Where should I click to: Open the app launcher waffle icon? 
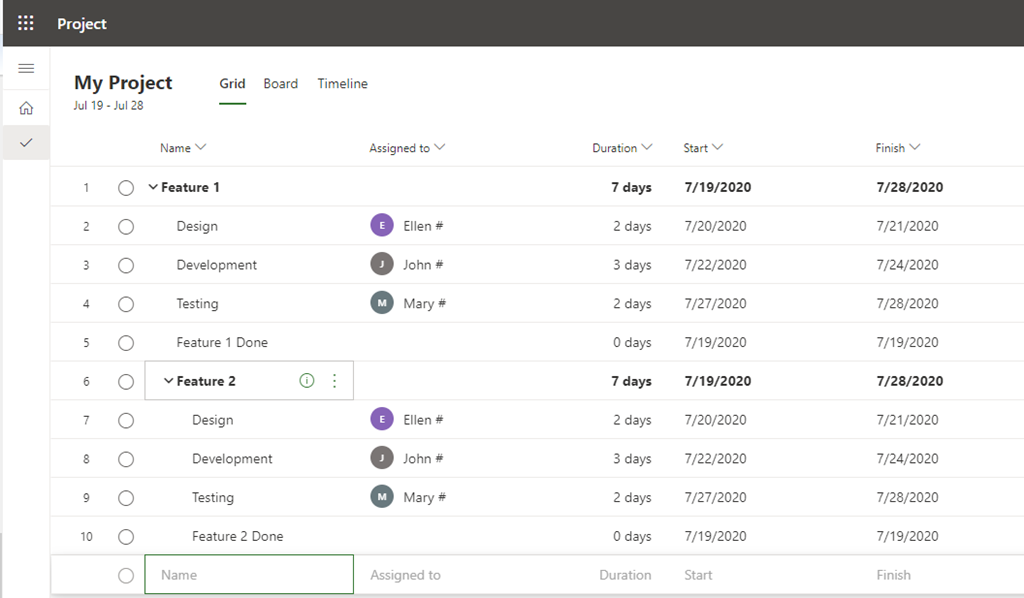coord(26,23)
